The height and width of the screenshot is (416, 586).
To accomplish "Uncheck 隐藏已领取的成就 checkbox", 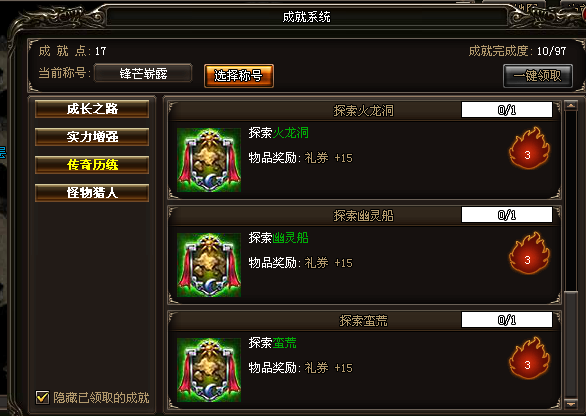I will coord(42,397).
